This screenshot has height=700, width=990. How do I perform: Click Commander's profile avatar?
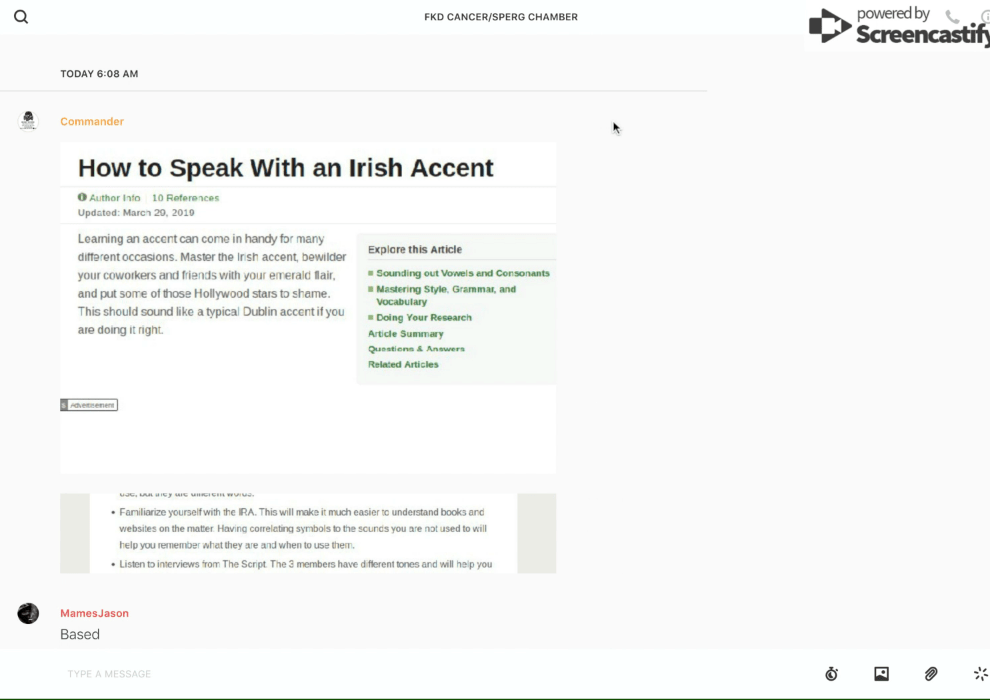click(x=28, y=121)
